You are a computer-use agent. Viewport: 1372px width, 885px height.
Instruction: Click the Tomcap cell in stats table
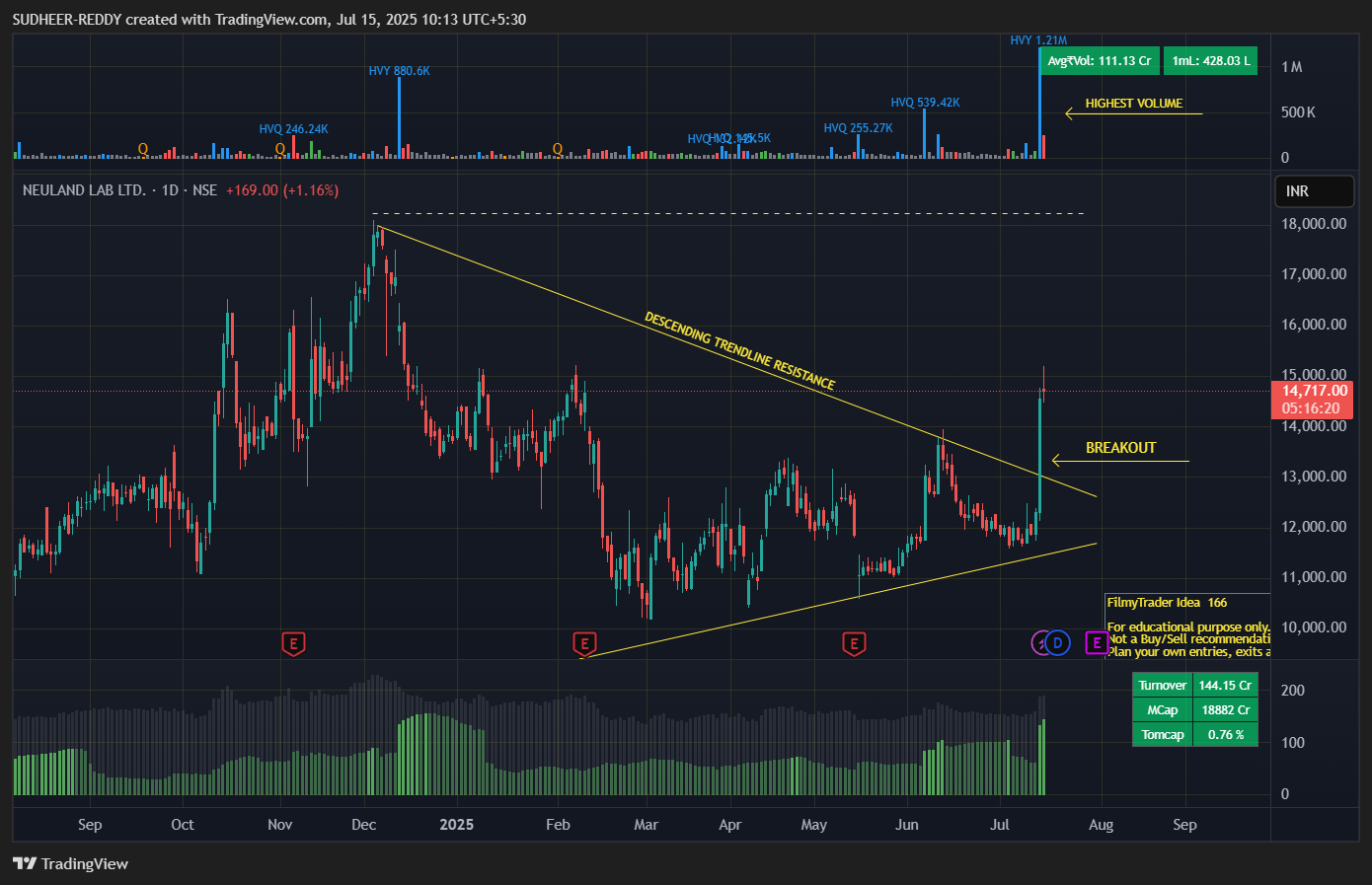coord(1162,734)
